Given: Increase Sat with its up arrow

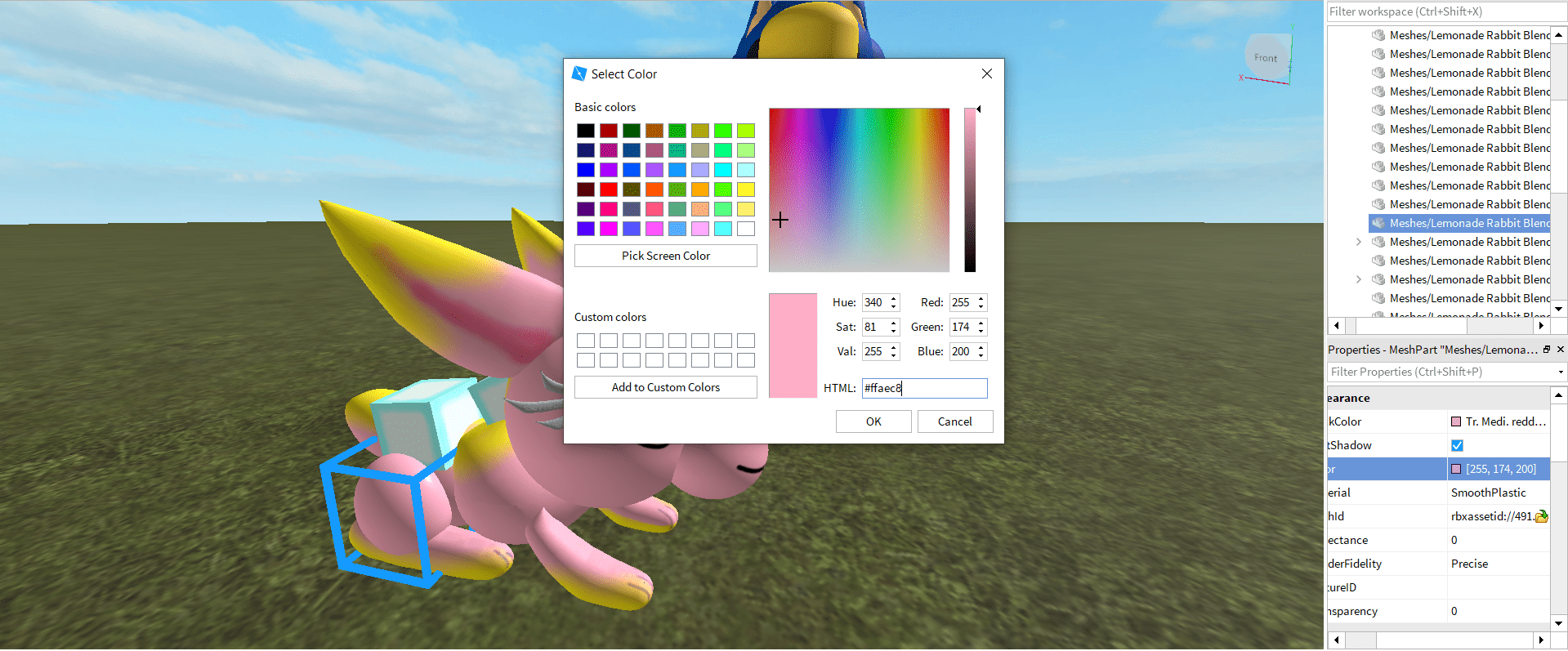Looking at the screenshot, I should (x=894, y=323).
